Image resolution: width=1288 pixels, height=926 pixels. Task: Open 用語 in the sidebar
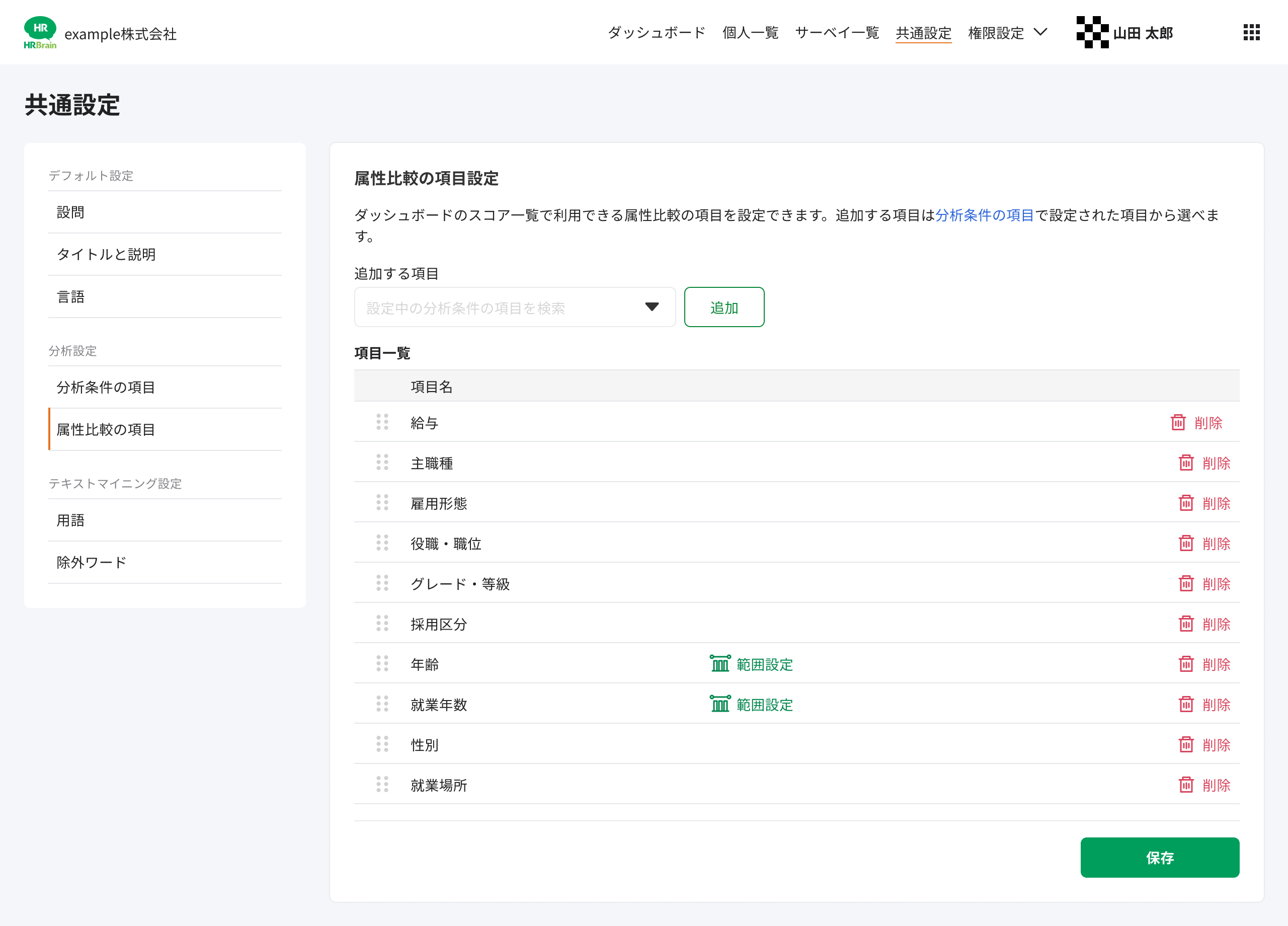coord(165,520)
